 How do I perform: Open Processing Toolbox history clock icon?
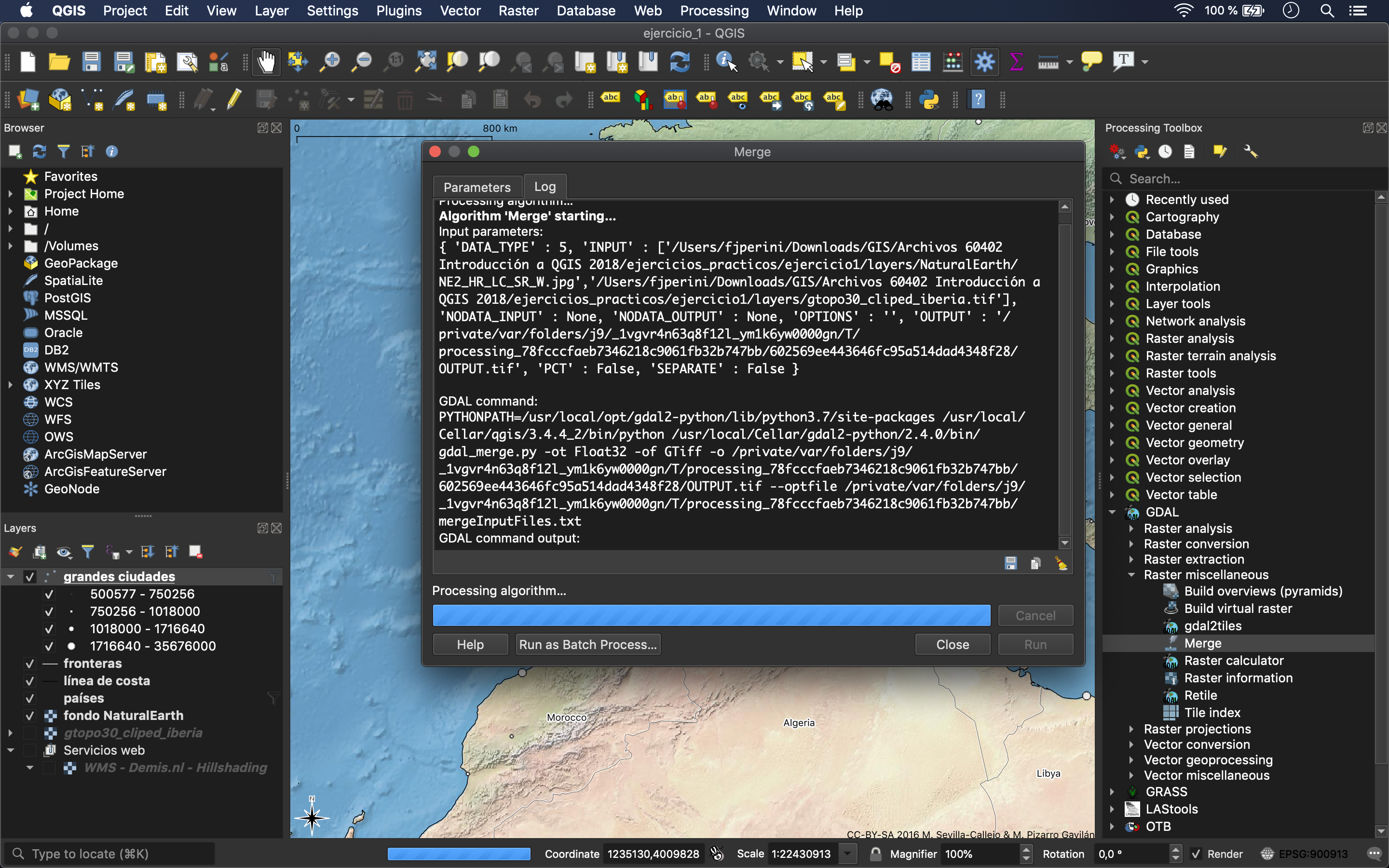tap(1165, 151)
